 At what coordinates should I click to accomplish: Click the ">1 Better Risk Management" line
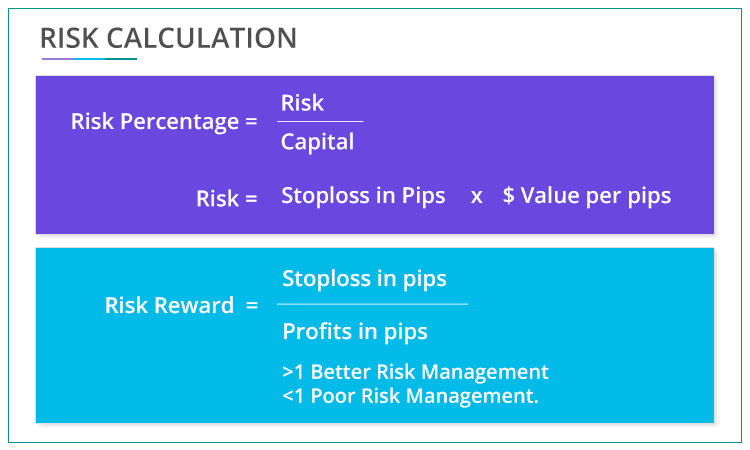415,372
